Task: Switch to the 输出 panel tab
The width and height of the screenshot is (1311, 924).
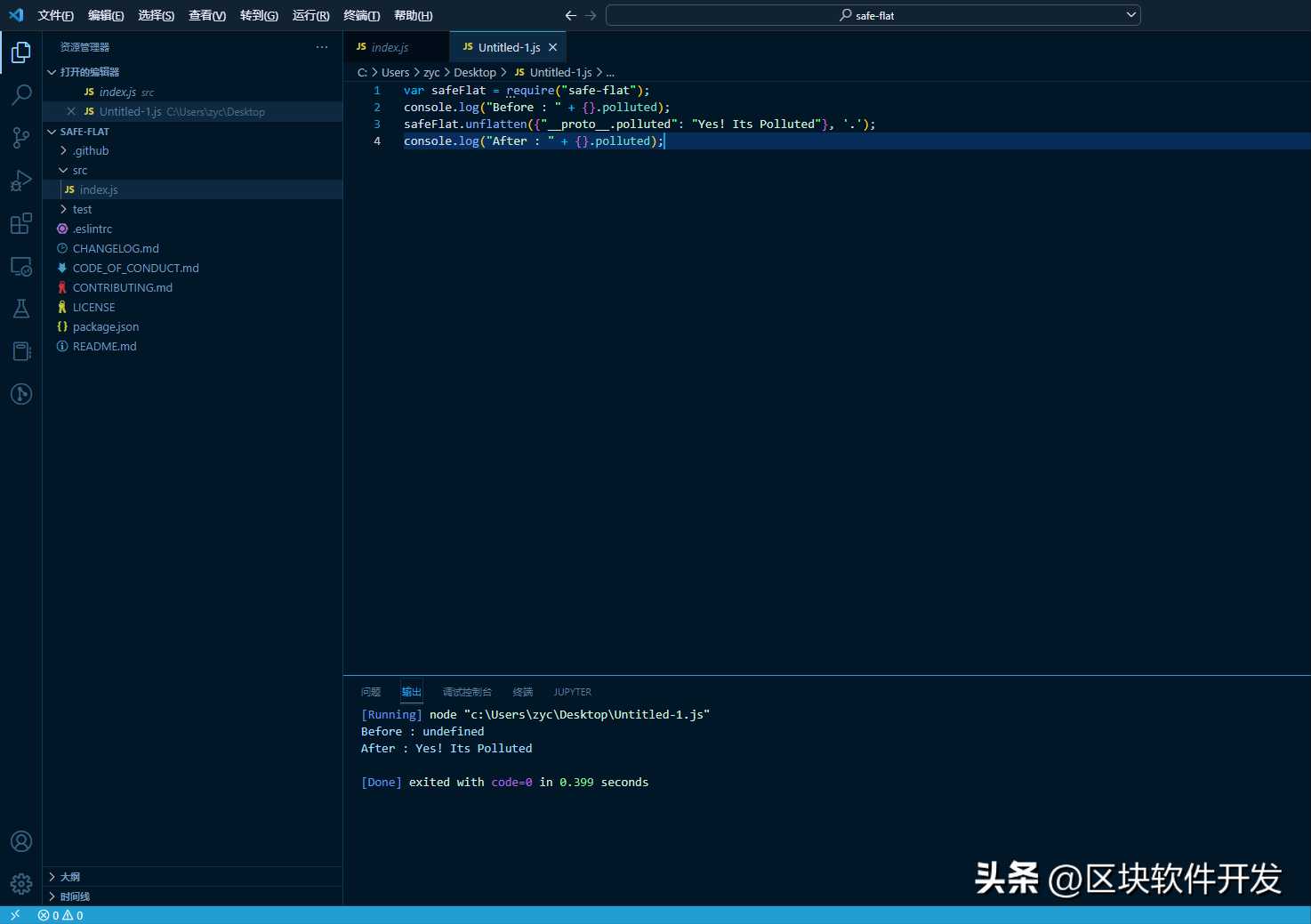Action: click(x=411, y=692)
